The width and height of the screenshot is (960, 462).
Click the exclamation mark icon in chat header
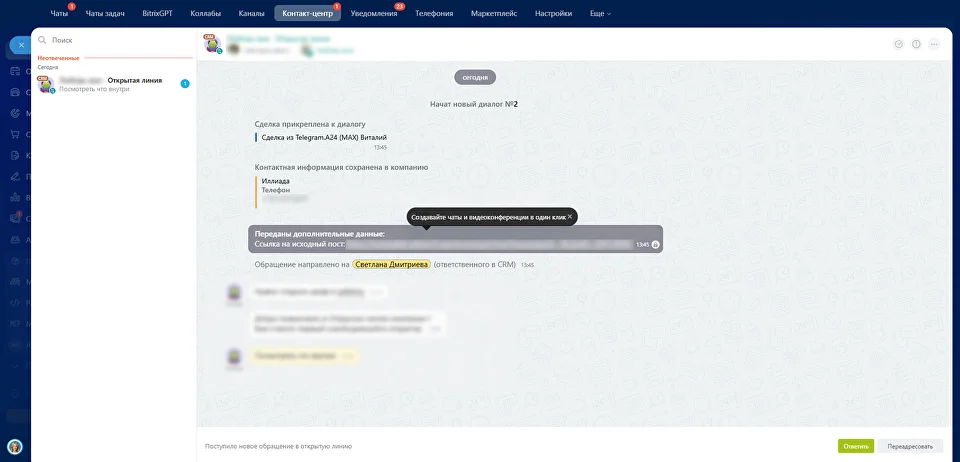916,44
